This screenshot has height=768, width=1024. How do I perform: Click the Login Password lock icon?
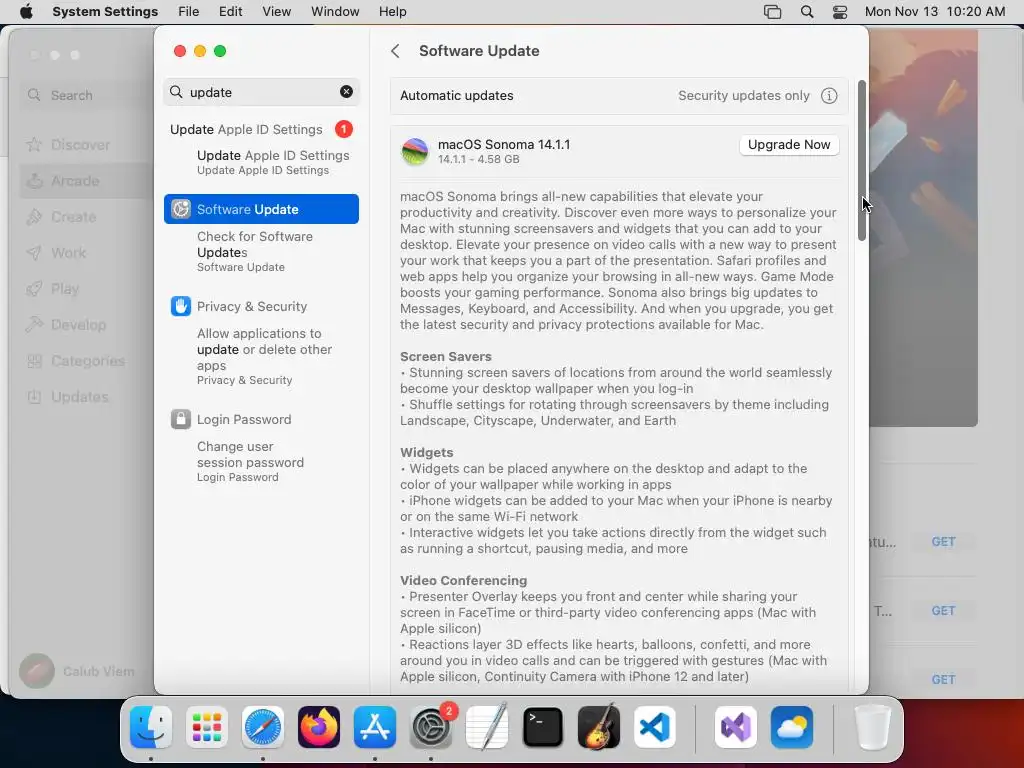[181, 419]
